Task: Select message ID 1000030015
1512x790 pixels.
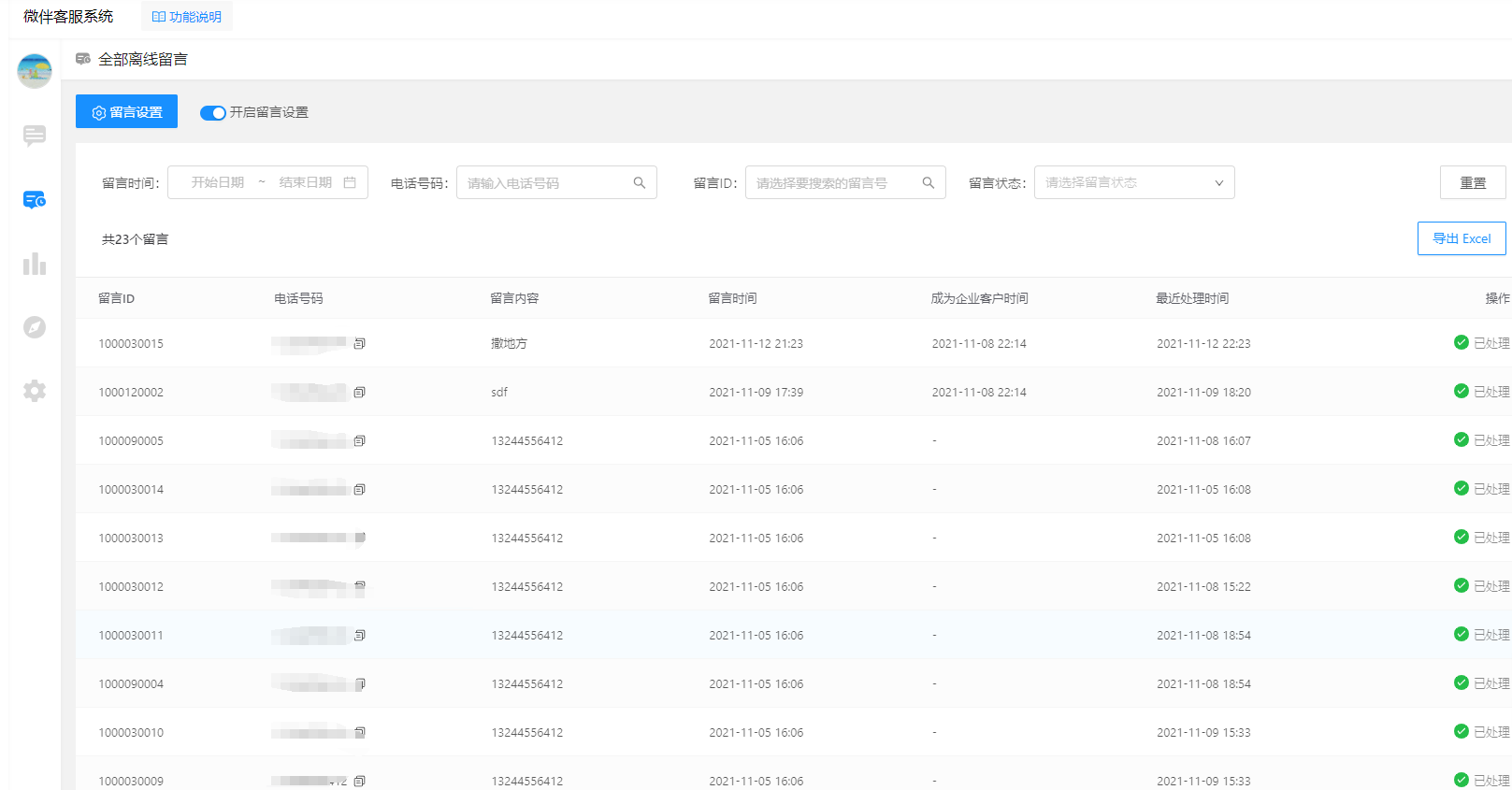Action: click(x=131, y=343)
